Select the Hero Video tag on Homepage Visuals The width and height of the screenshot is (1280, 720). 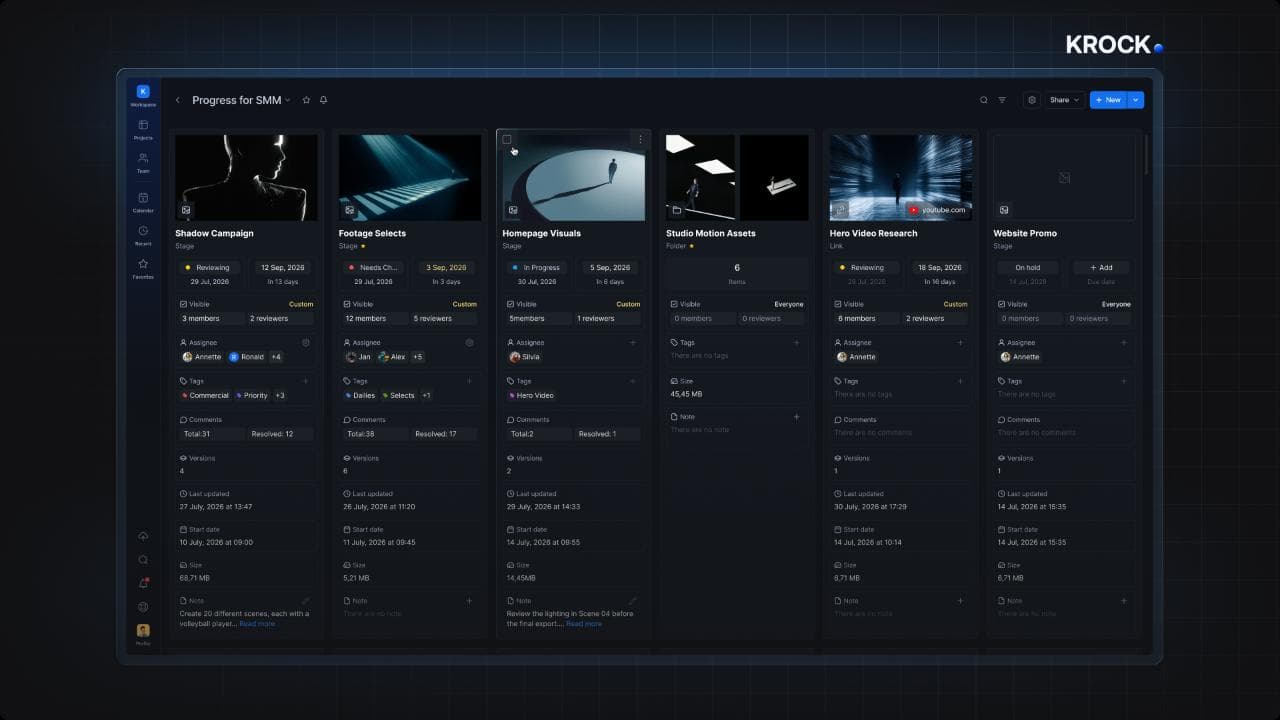pos(532,395)
